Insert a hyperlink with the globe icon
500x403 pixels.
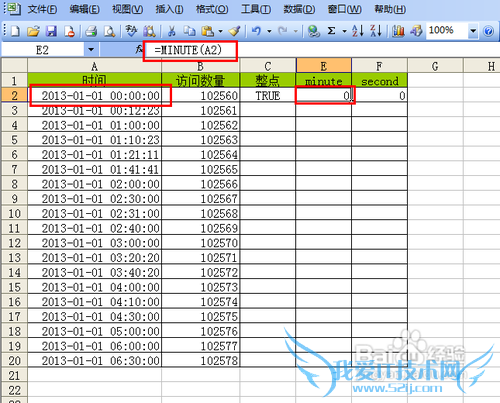point(313,31)
